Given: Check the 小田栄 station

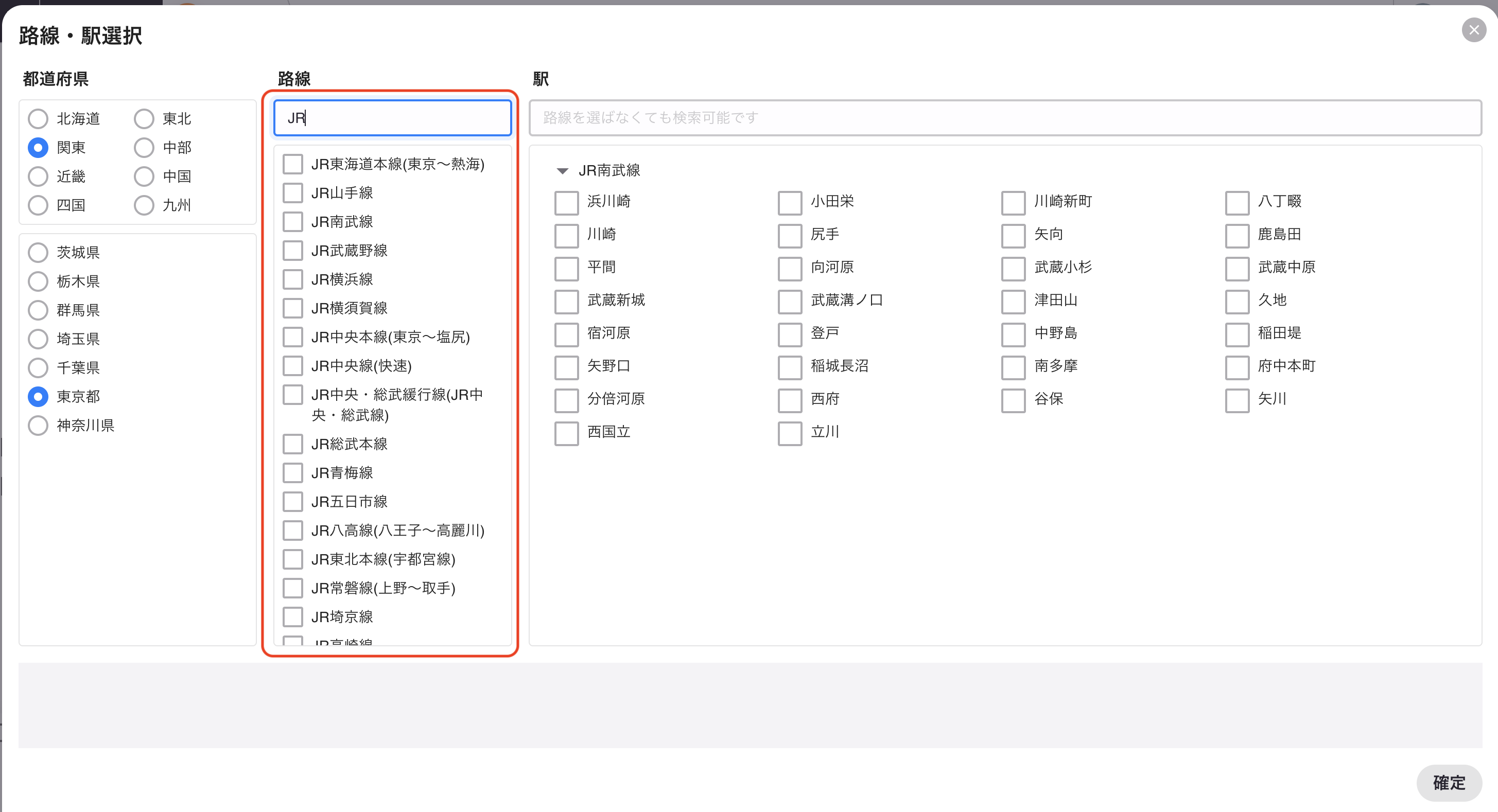Looking at the screenshot, I should (x=790, y=203).
